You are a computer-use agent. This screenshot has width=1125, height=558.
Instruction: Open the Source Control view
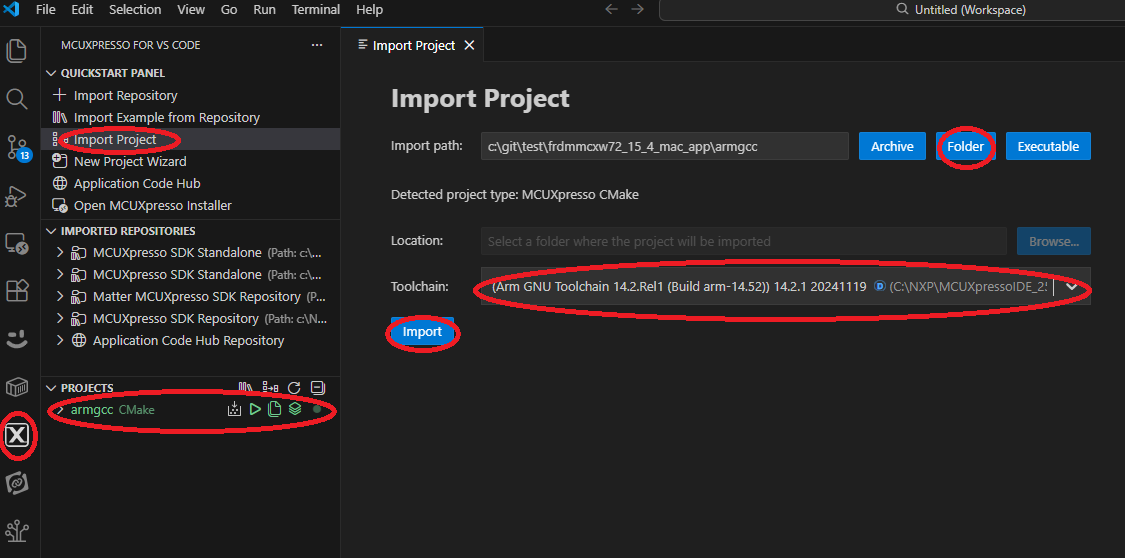pos(17,147)
